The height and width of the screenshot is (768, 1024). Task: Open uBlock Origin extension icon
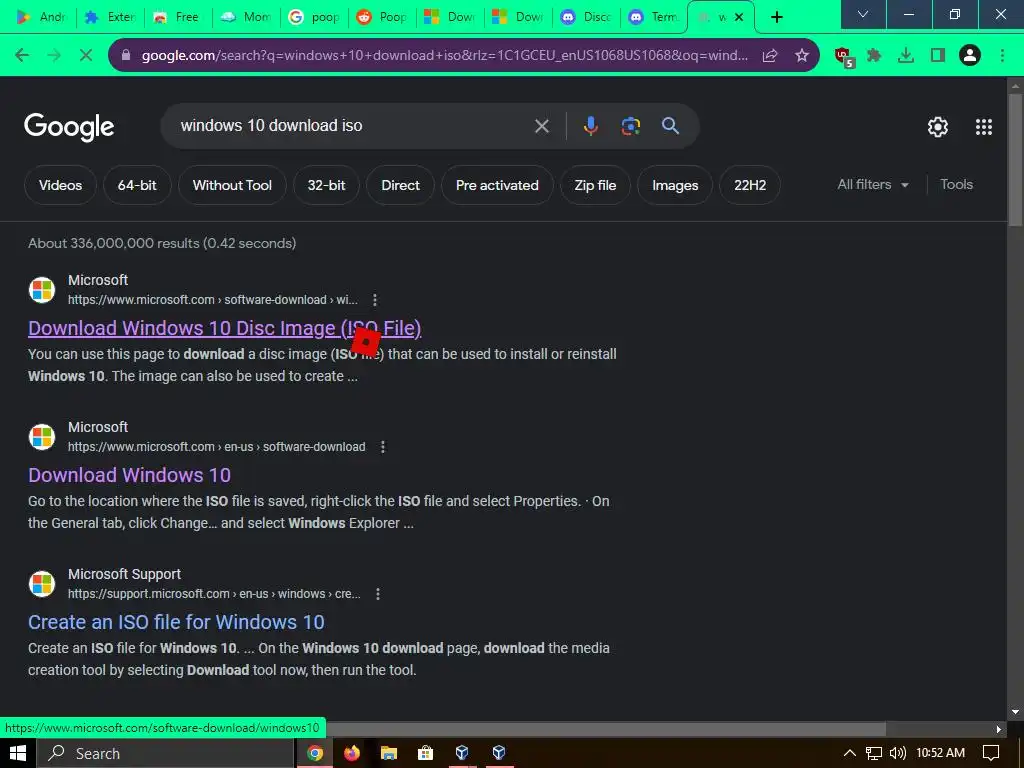coord(844,56)
